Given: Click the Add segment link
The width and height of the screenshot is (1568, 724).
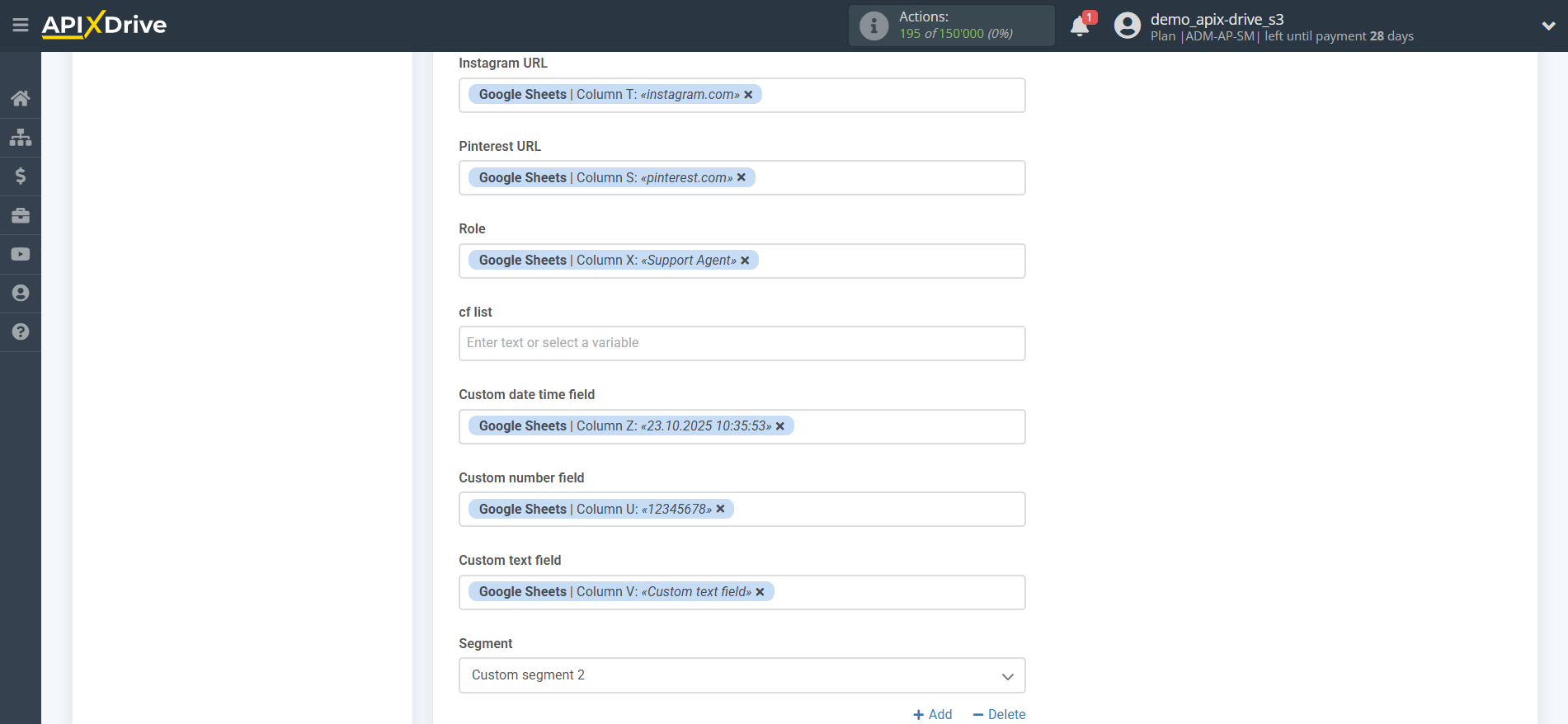Looking at the screenshot, I should coord(933,714).
